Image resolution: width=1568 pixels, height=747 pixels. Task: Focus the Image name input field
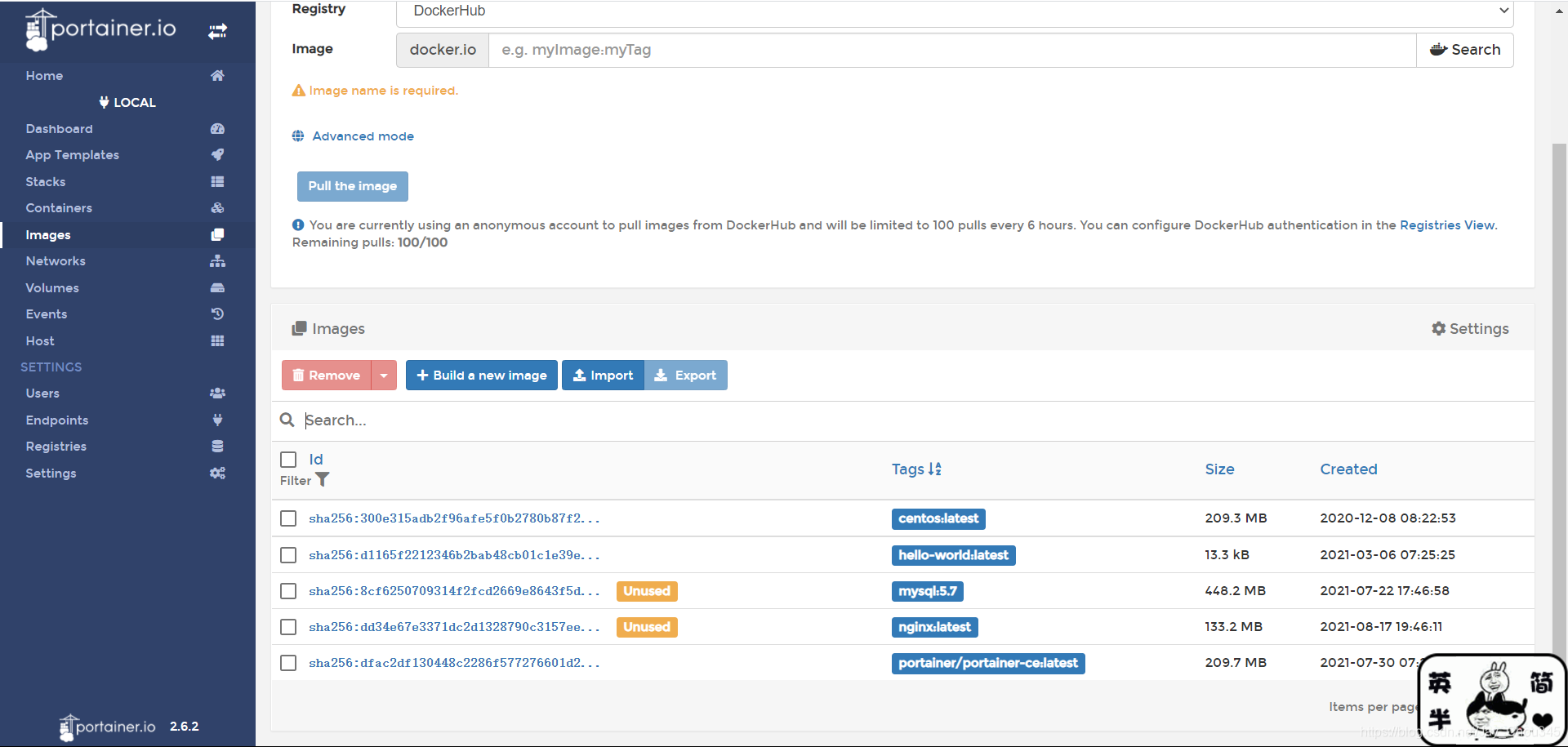(952, 50)
